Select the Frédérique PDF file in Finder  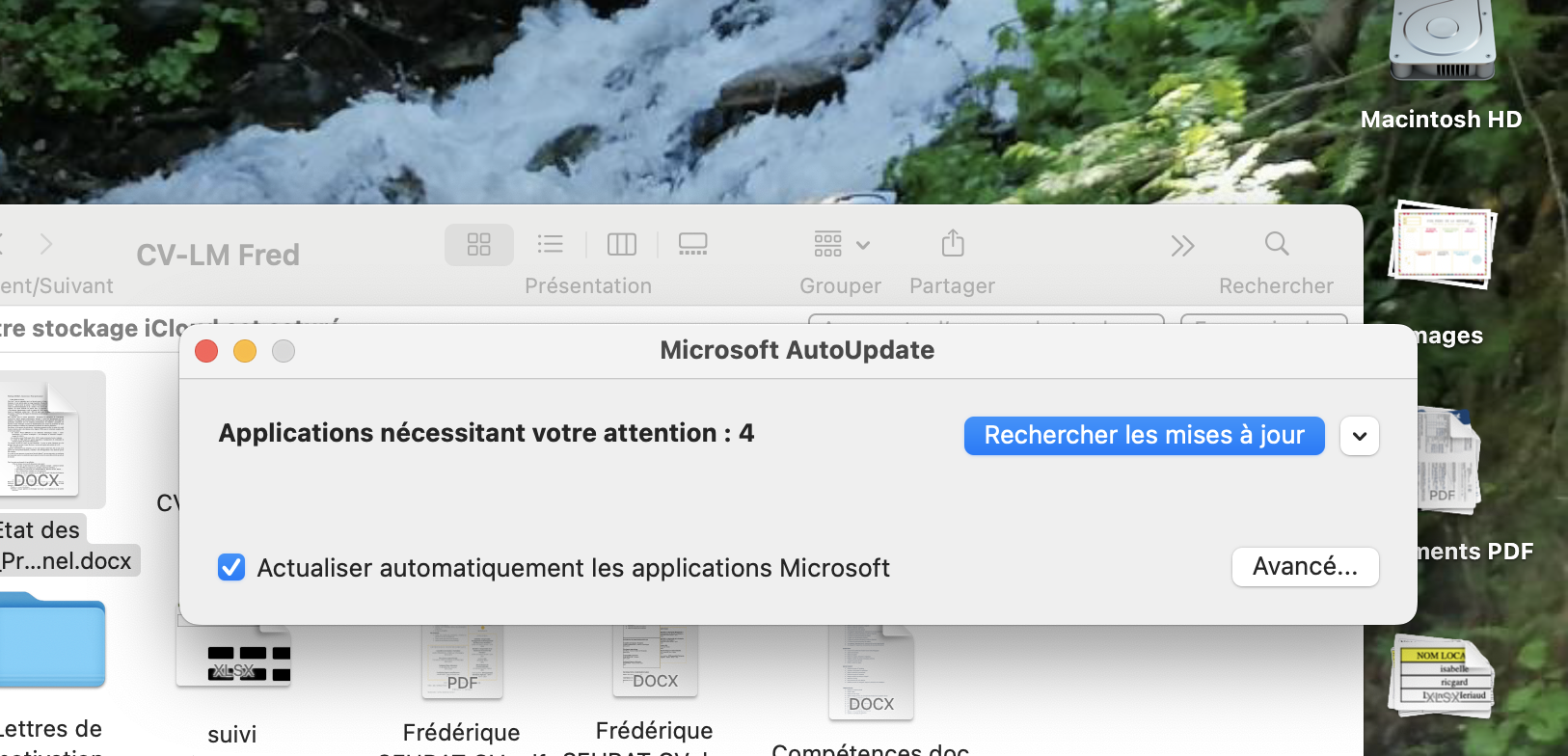(x=462, y=661)
